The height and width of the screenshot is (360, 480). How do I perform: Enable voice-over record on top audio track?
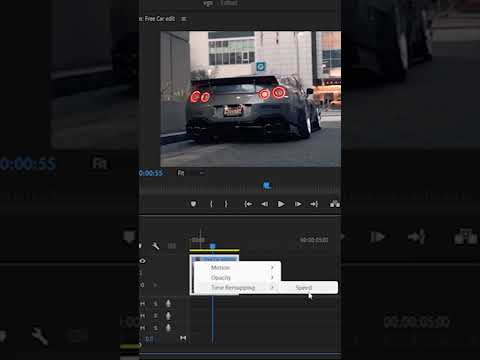click(168, 303)
